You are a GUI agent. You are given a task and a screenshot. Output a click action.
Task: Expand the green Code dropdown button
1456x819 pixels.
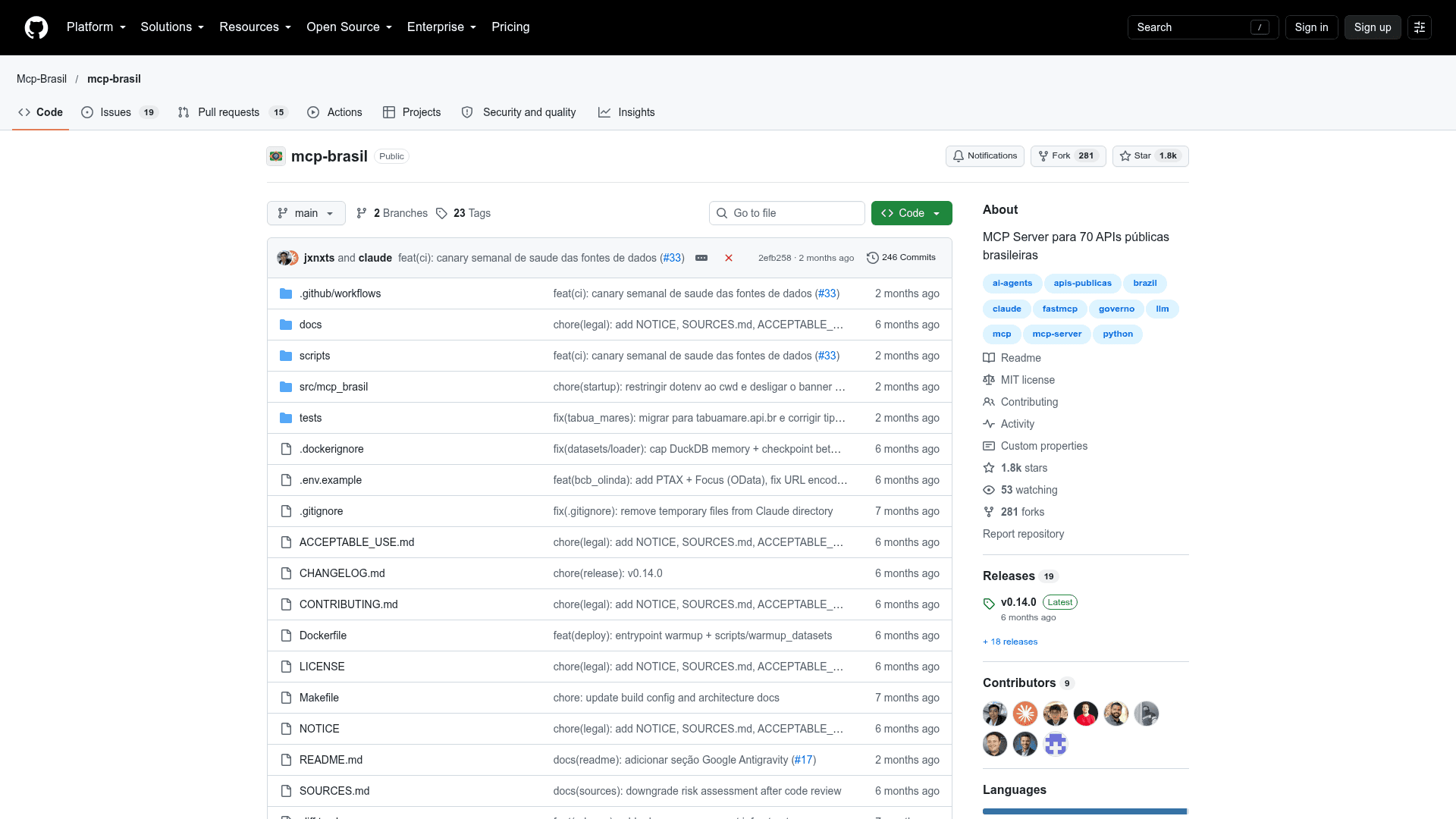point(912,213)
